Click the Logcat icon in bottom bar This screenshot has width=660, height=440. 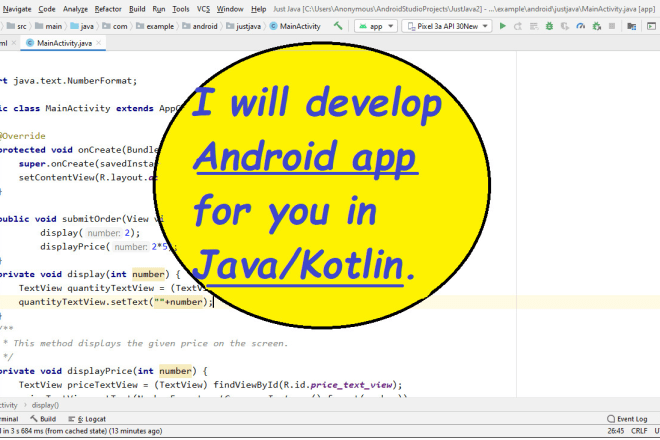pyautogui.click(x=72, y=419)
